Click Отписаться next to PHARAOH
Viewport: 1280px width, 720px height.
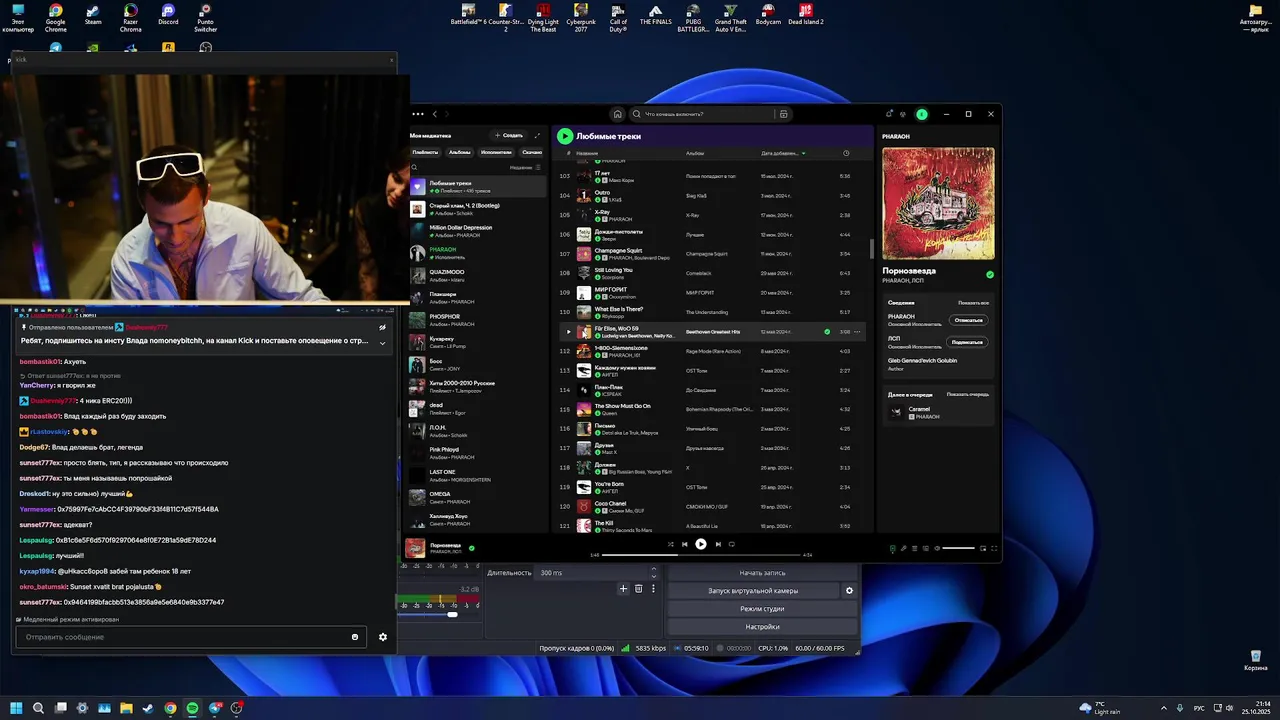pyautogui.click(x=968, y=320)
